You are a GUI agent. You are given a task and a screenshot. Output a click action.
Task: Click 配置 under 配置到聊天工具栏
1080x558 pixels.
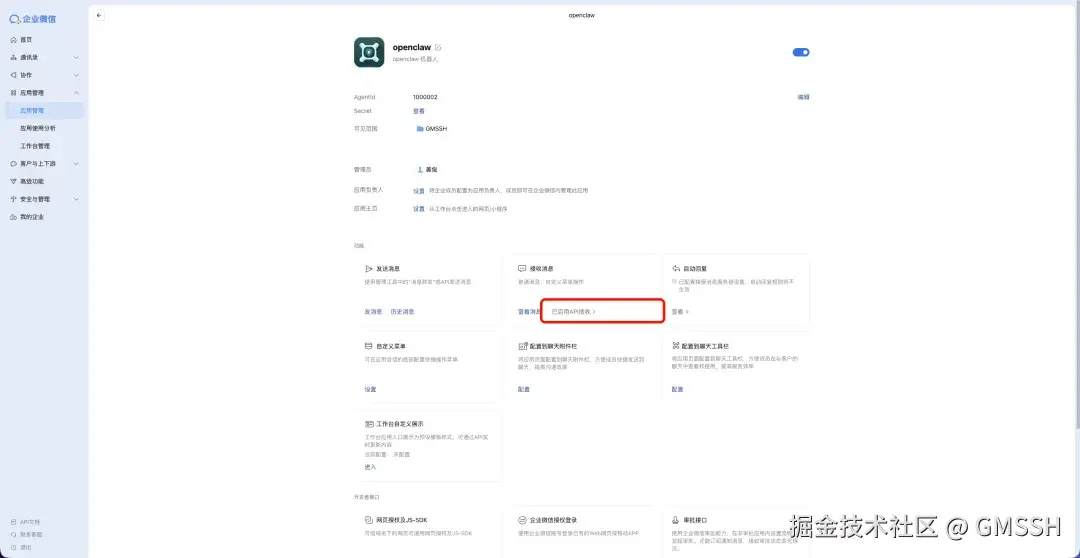pyautogui.click(x=678, y=390)
